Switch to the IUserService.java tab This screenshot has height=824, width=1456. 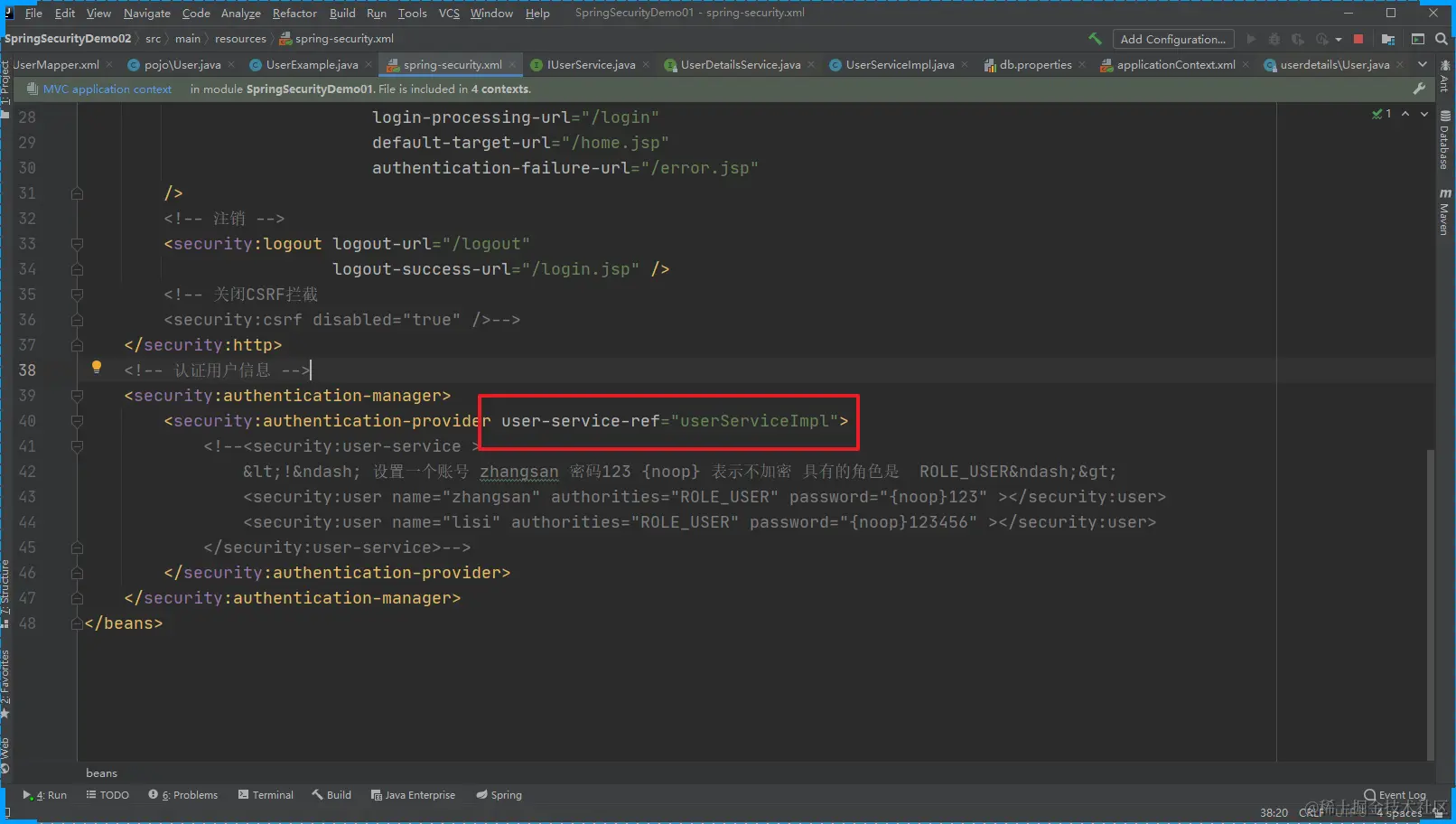591,64
